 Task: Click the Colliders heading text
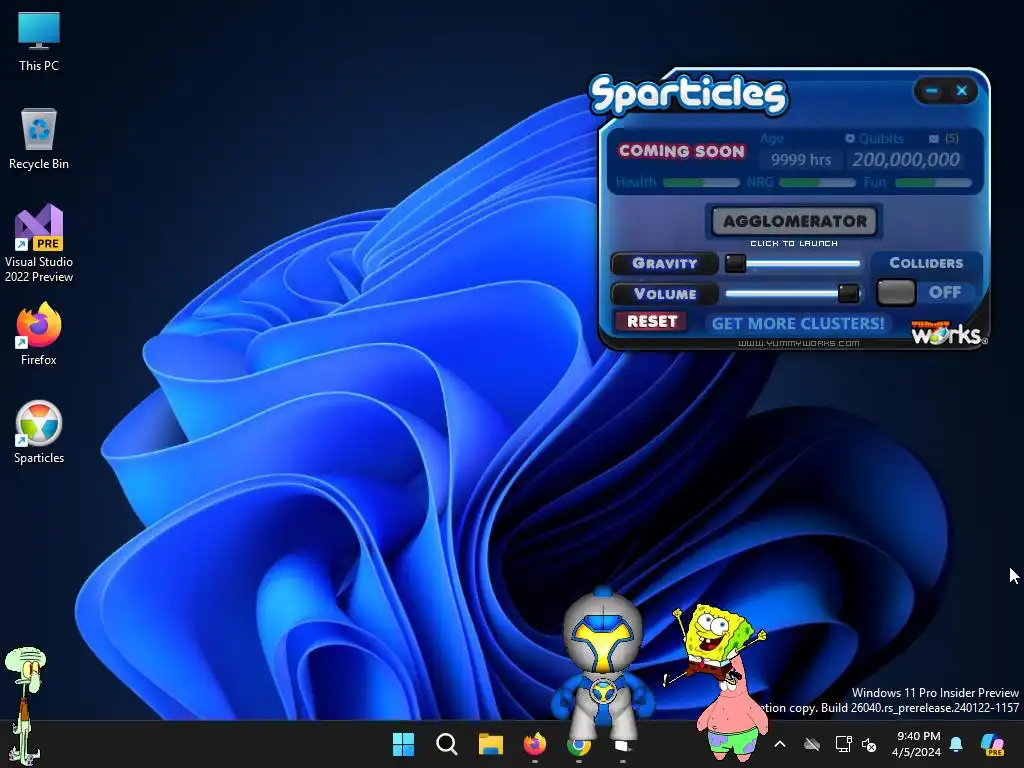[x=926, y=263]
